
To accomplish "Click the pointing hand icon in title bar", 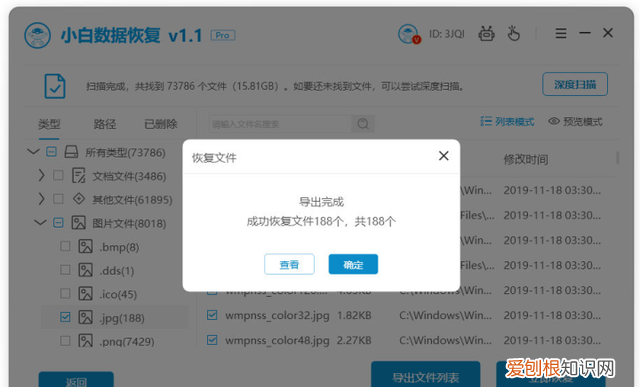I will [x=513, y=33].
